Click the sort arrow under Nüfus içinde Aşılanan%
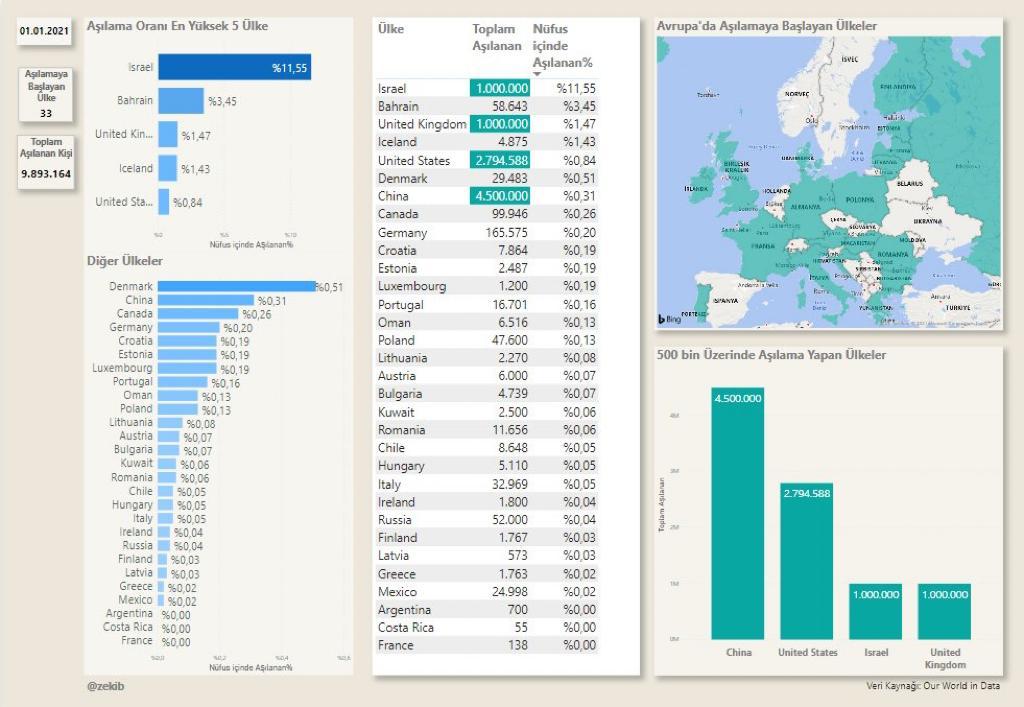This screenshot has width=1024, height=707. (538, 74)
